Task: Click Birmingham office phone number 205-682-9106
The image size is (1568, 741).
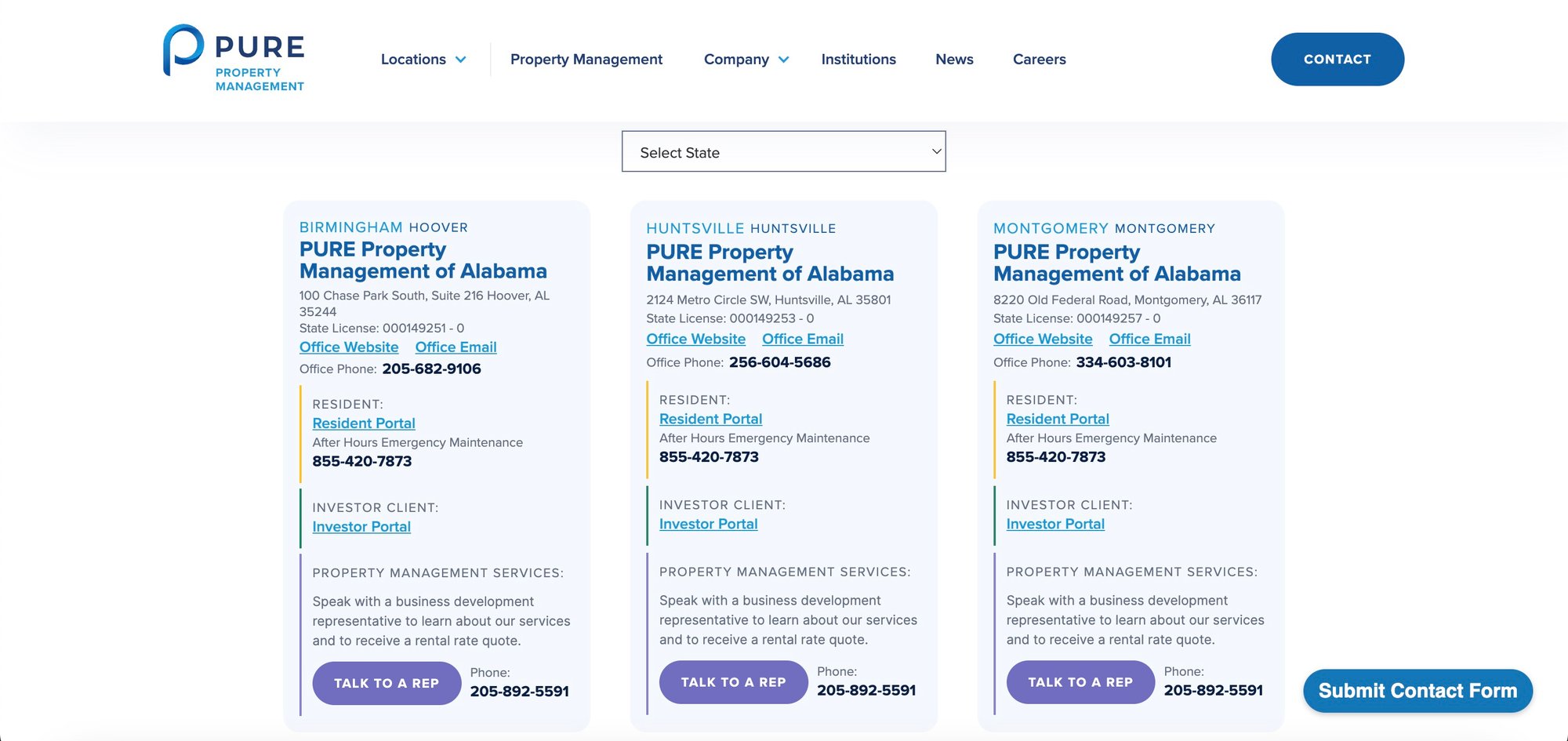Action: [x=431, y=369]
